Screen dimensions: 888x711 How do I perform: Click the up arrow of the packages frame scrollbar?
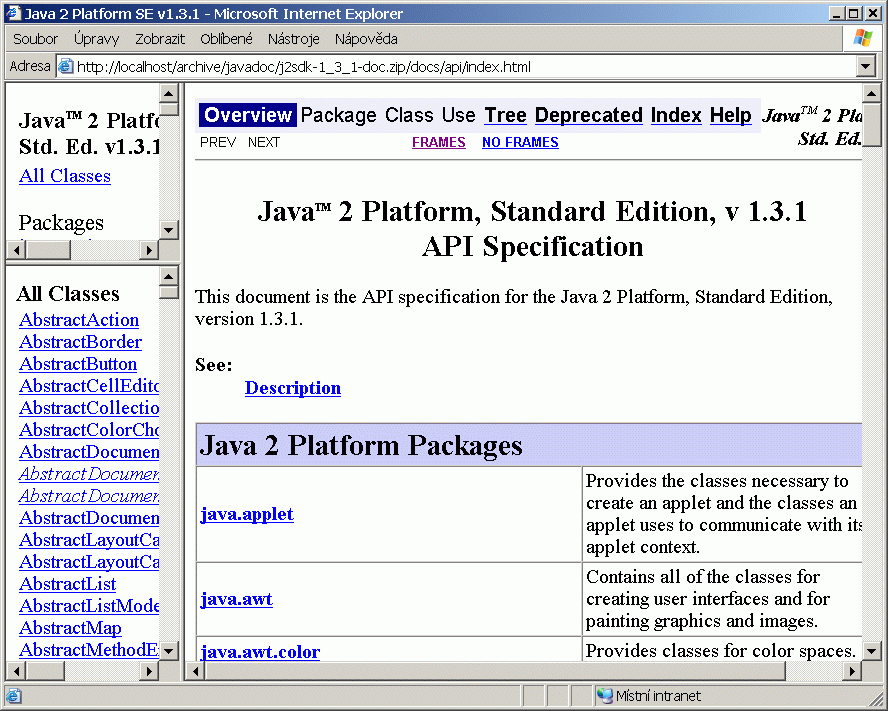(x=169, y=93)
